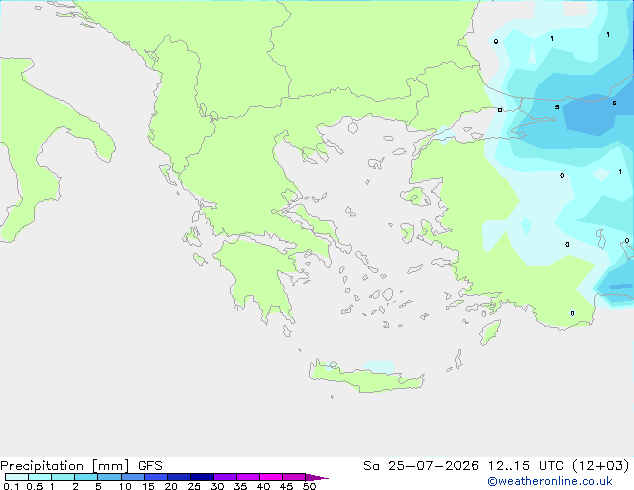Click the '0.1' legend scale value
Image resolution: width=634 pixels, height=490 pixels.
coord(11,486)
